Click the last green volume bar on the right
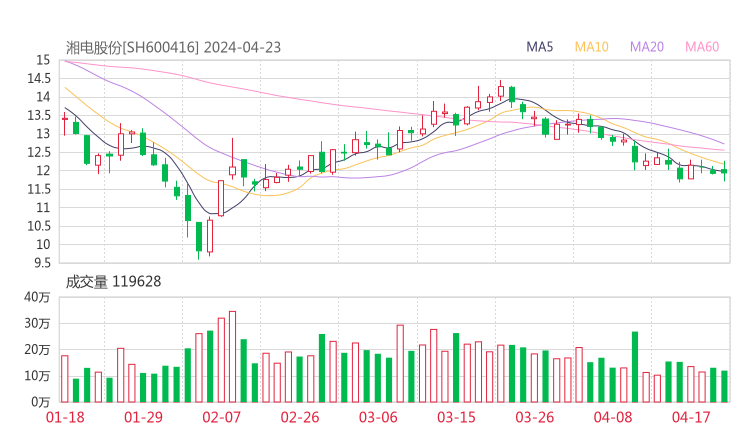The width and height of the screenshot is (740, 440). pyautogui.click(x=724, y=387)
